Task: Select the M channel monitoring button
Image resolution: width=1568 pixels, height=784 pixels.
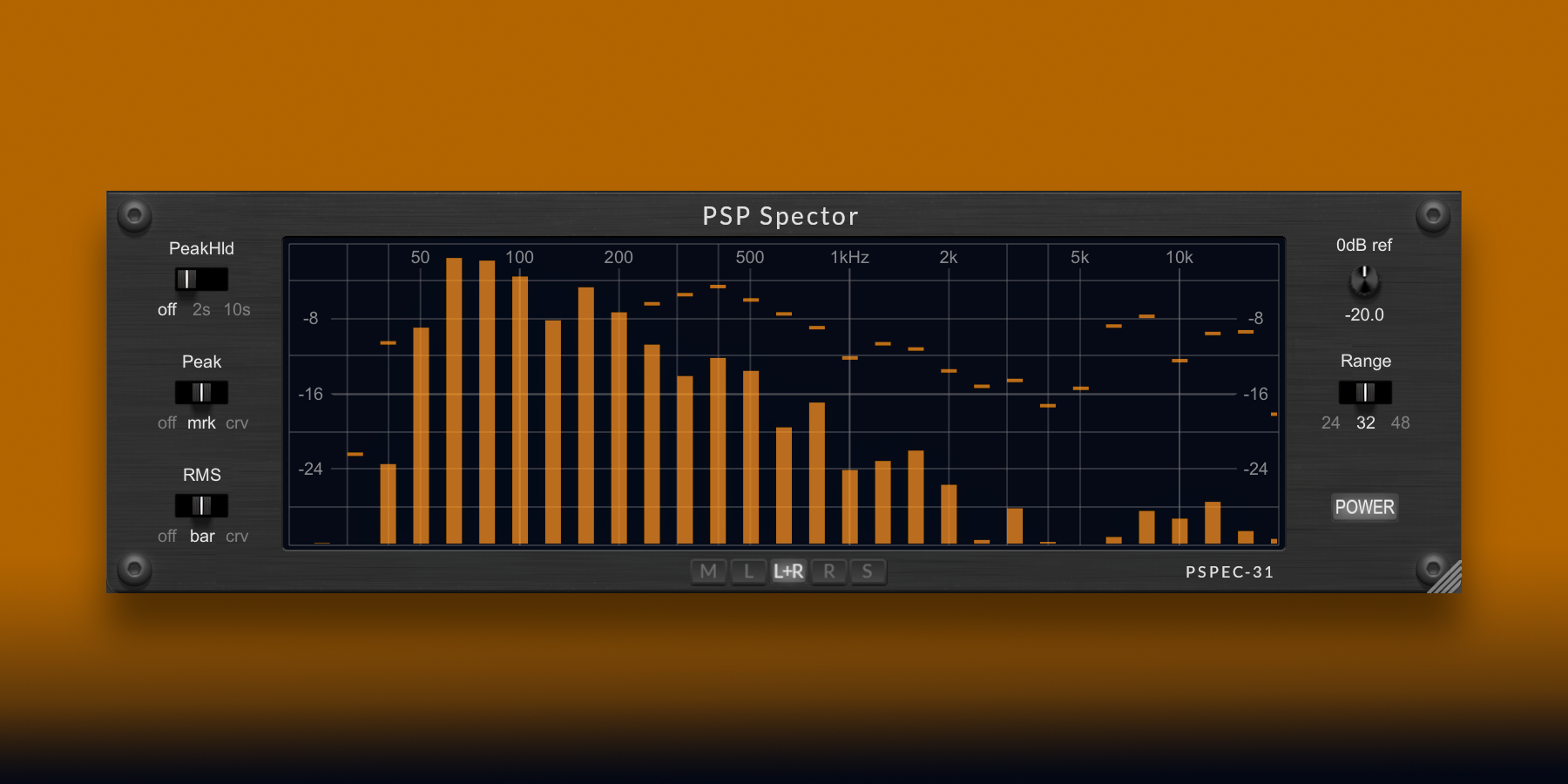Action: coord(708,571)
